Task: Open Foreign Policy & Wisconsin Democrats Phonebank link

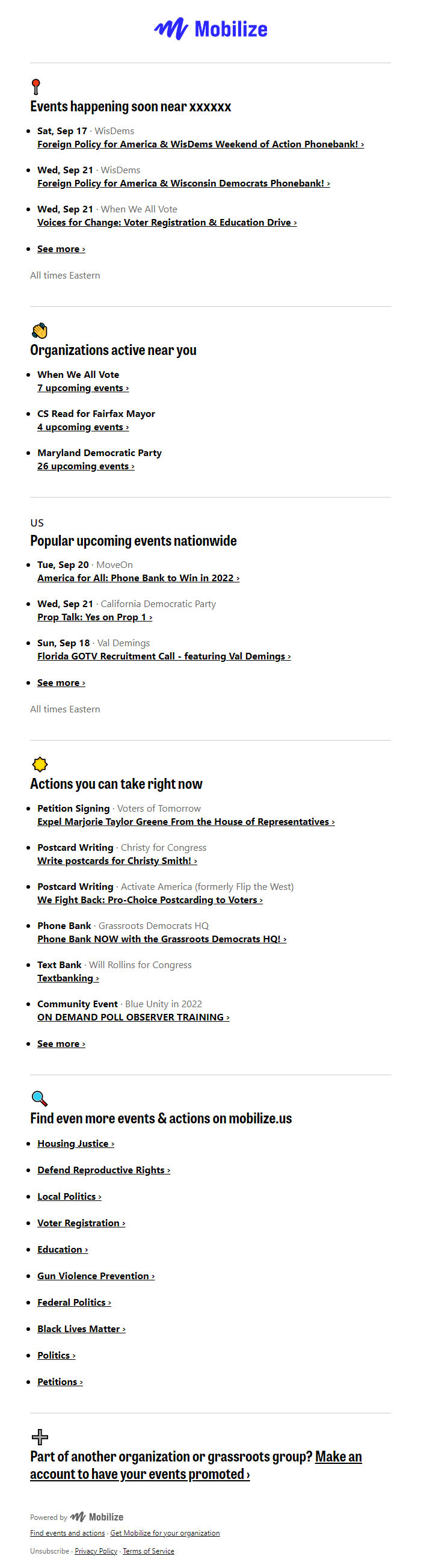Action: [183, 184]
